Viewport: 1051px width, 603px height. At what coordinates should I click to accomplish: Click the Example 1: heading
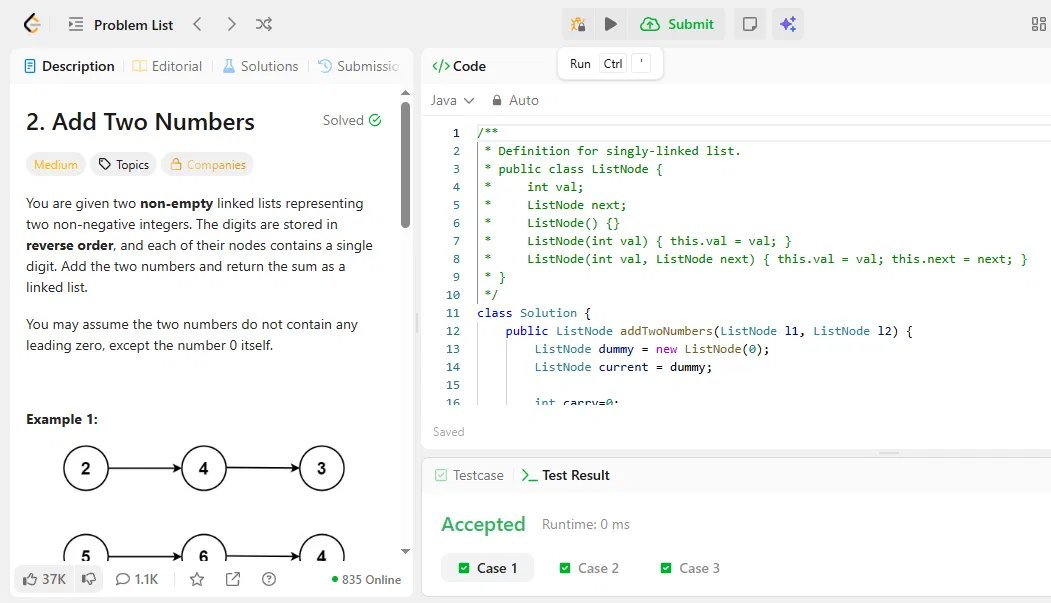(62, 419)
